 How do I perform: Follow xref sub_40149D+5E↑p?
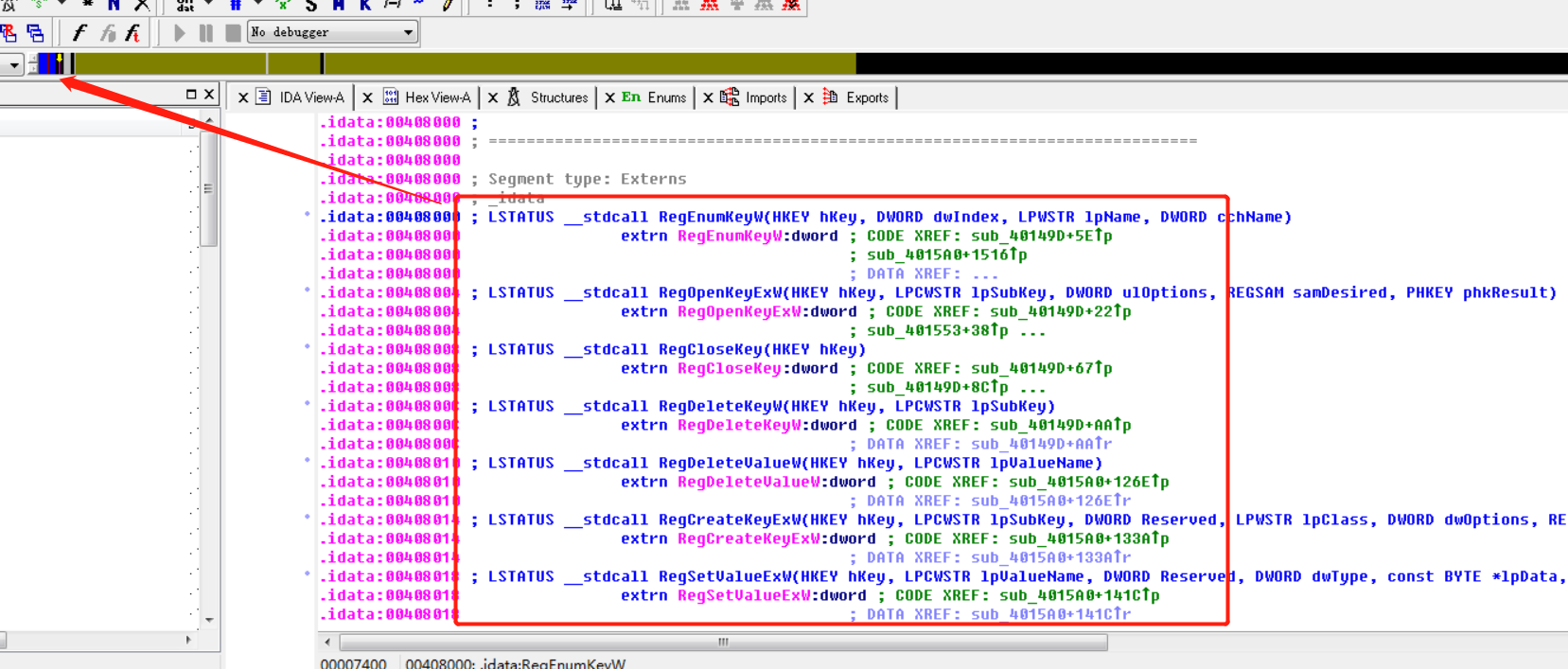pos(1042,236)
